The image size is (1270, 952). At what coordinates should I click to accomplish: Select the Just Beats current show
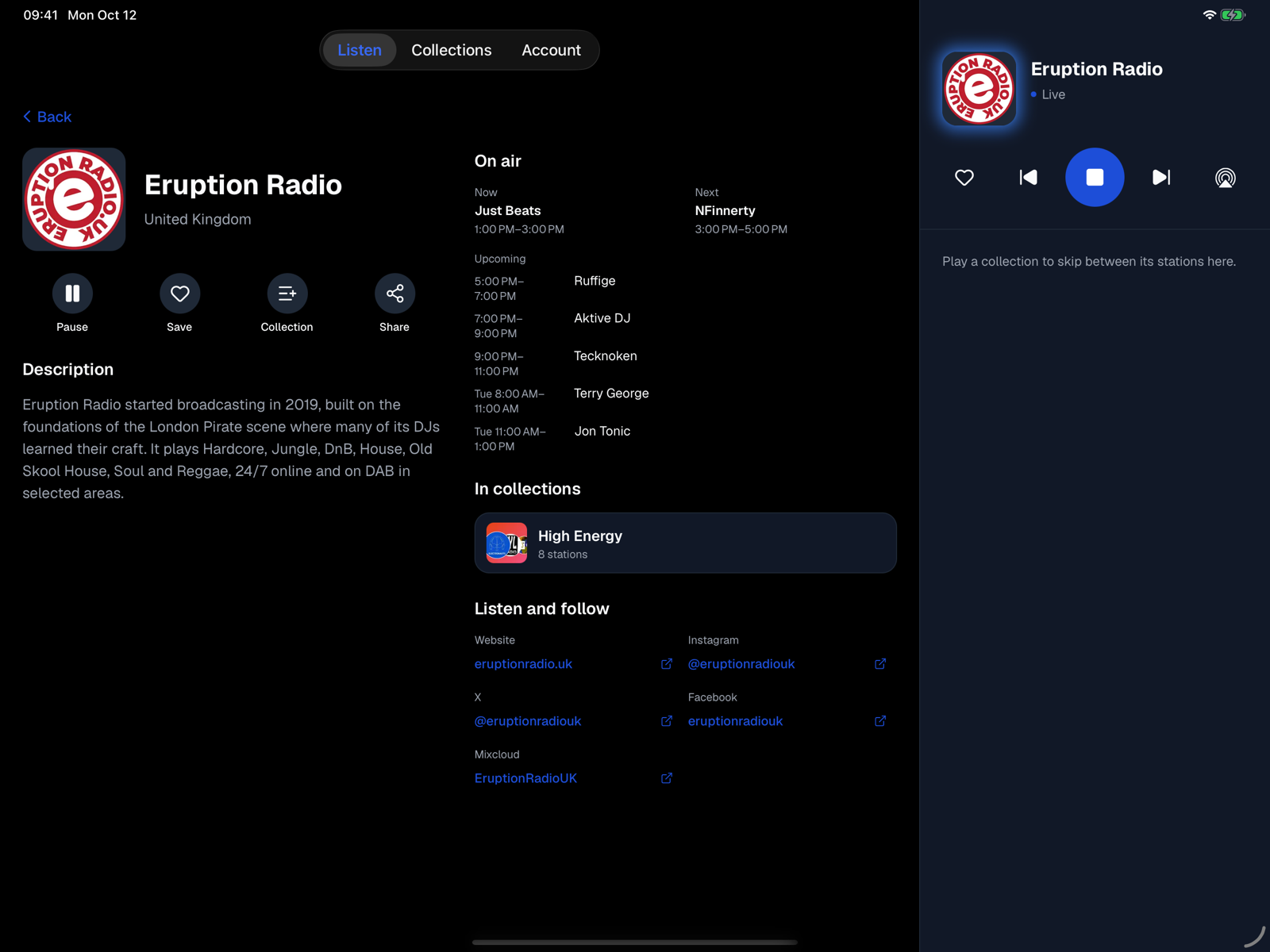coord(508,211)
